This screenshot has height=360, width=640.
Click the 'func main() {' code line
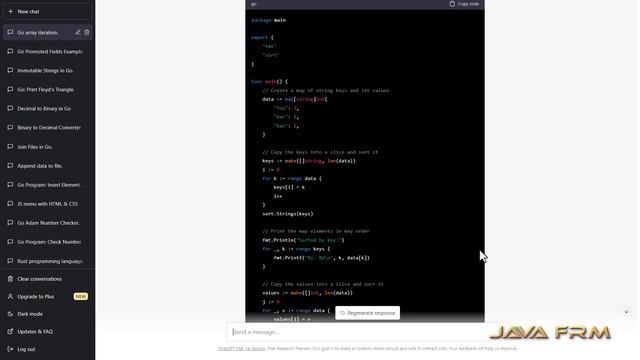269,82
